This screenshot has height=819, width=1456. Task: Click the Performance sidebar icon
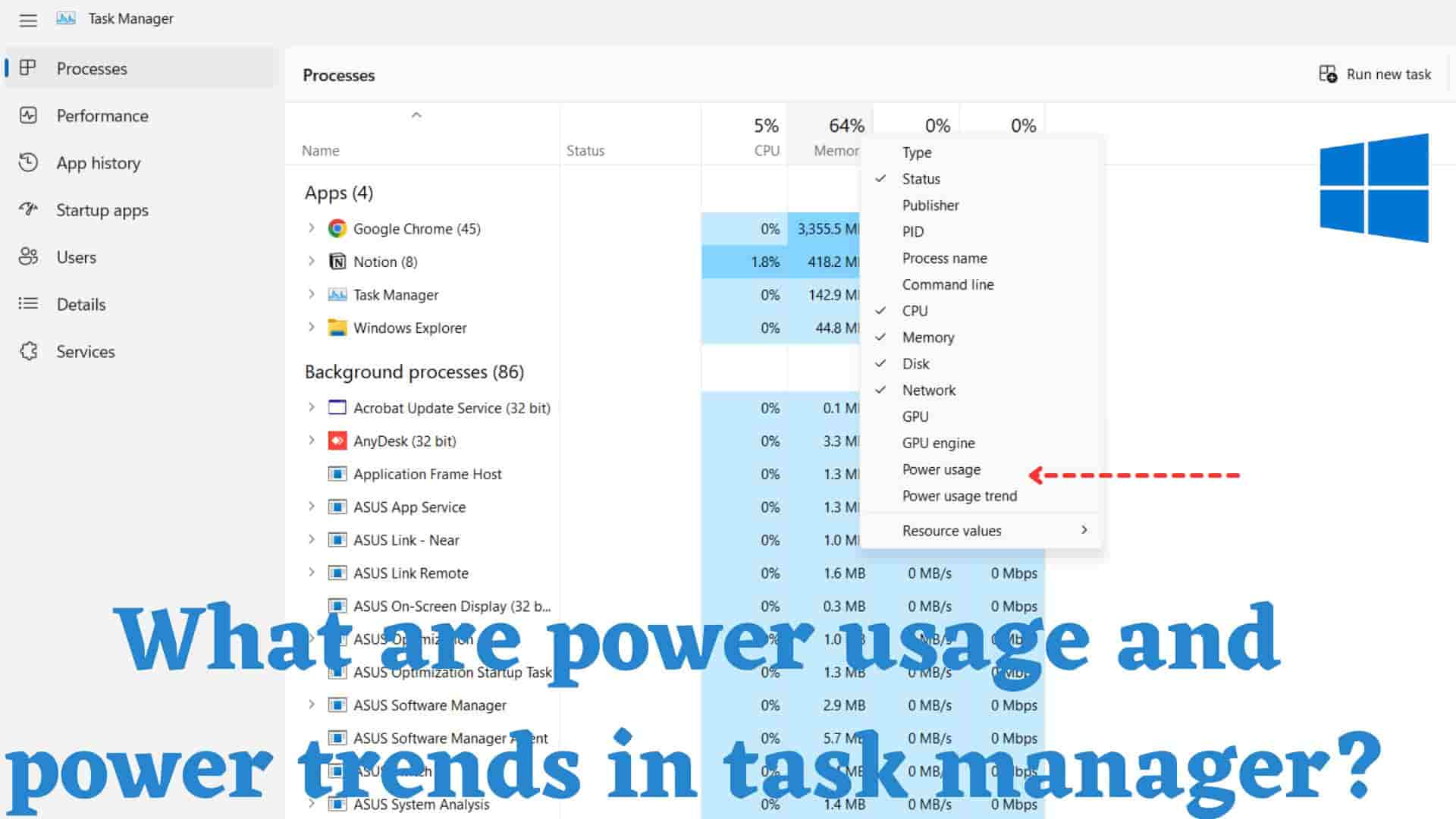(28, 115)
